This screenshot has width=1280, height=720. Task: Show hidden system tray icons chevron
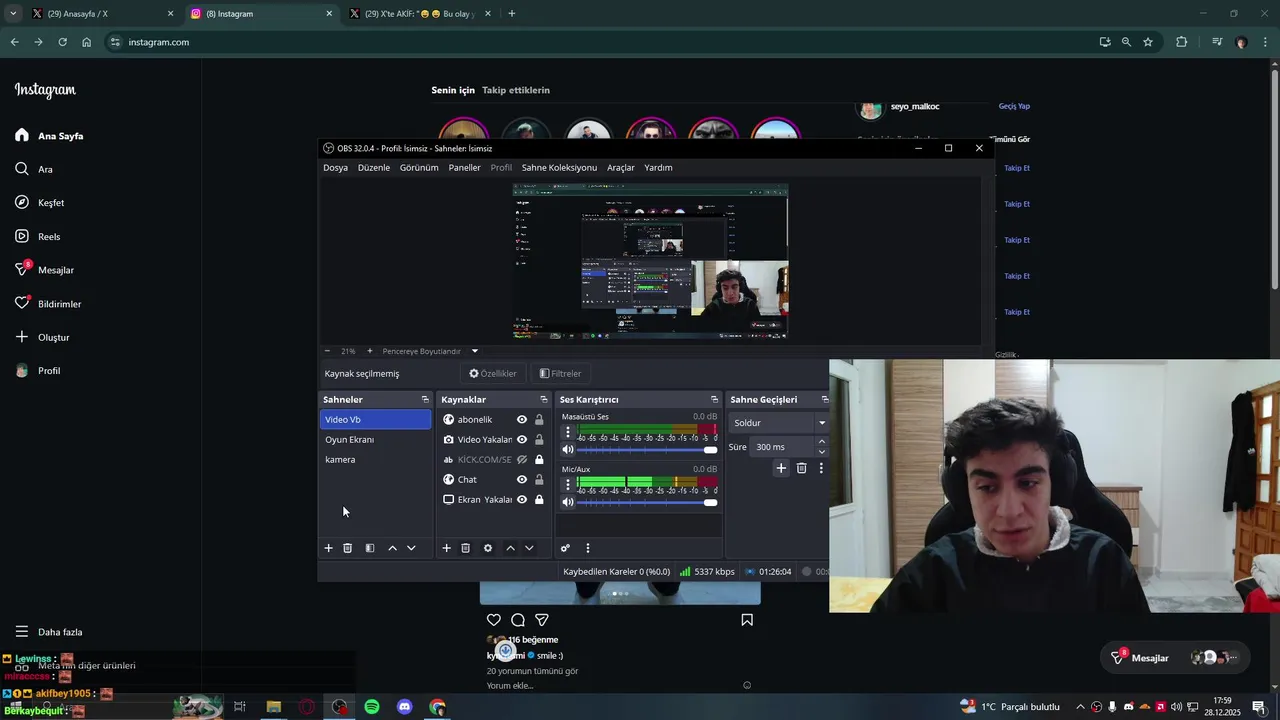click(1080, 707)
